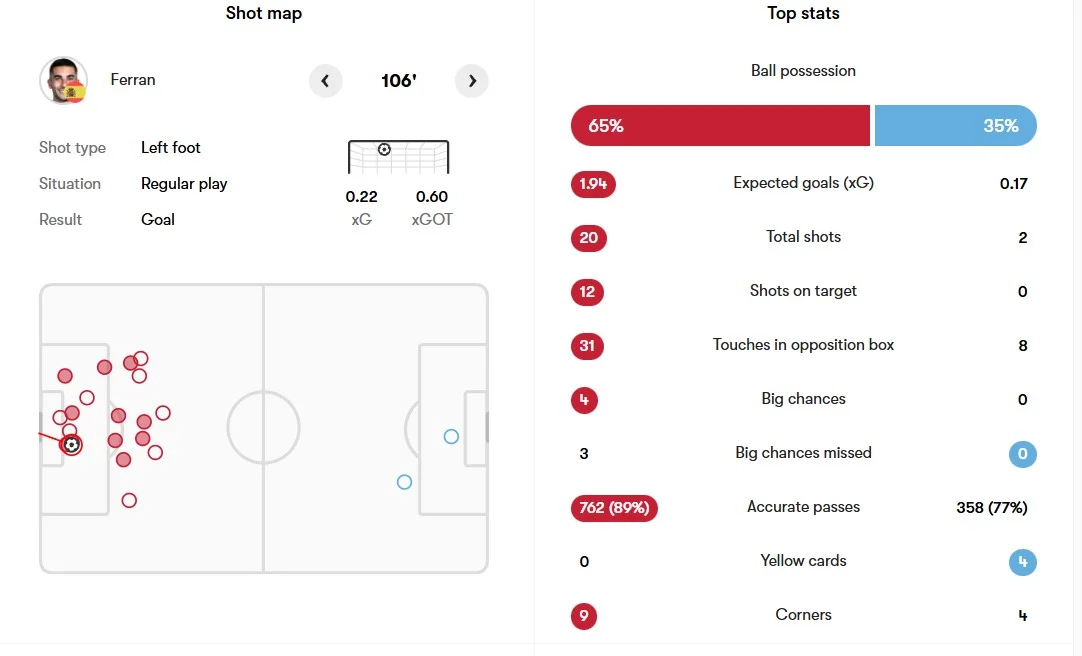Viewport: 1082px width, 656px height.
Task: Click the 1.94 expected goals badge
Action: [593, 184]
